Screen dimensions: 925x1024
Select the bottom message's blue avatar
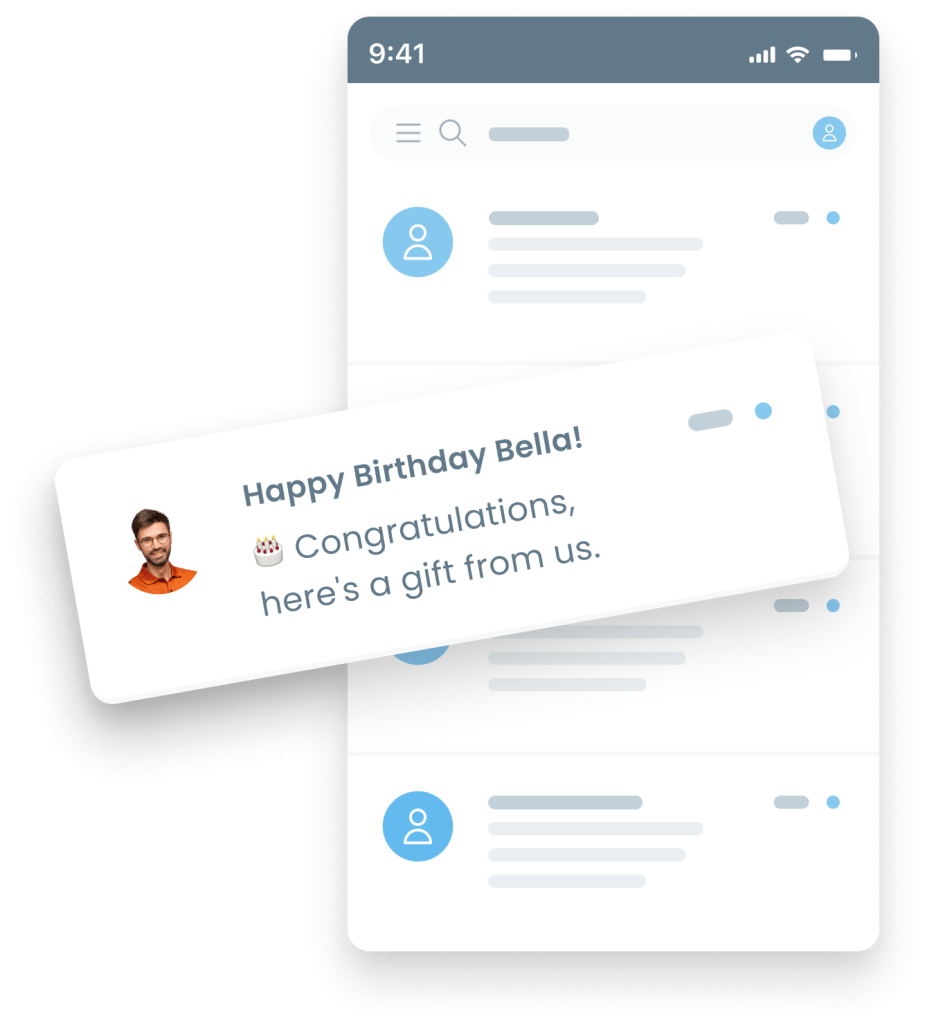coord(417,826)
